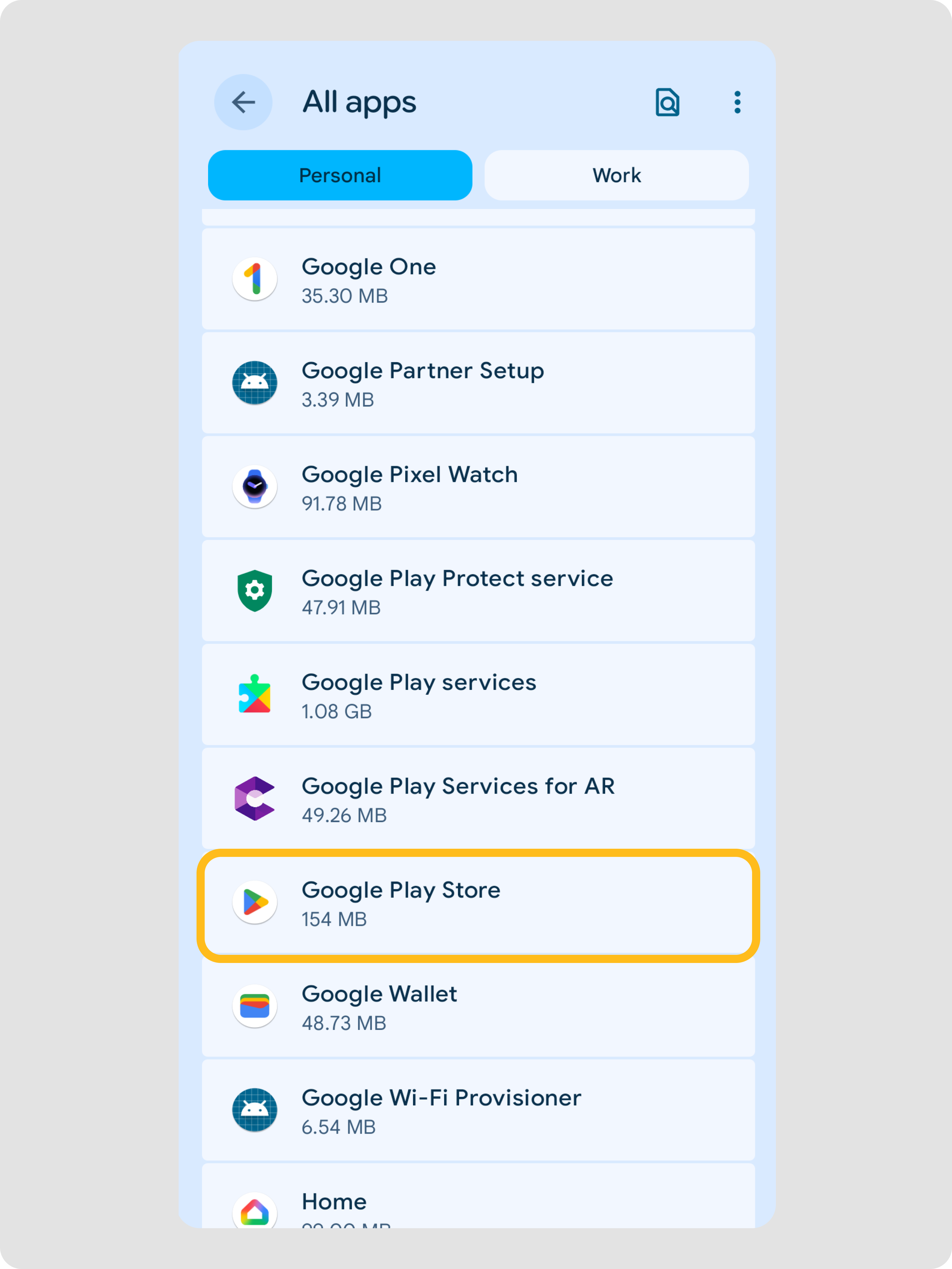Tap the back arrow button
This screenshot has width=952, height=1269.
click(x=243, y=103)
